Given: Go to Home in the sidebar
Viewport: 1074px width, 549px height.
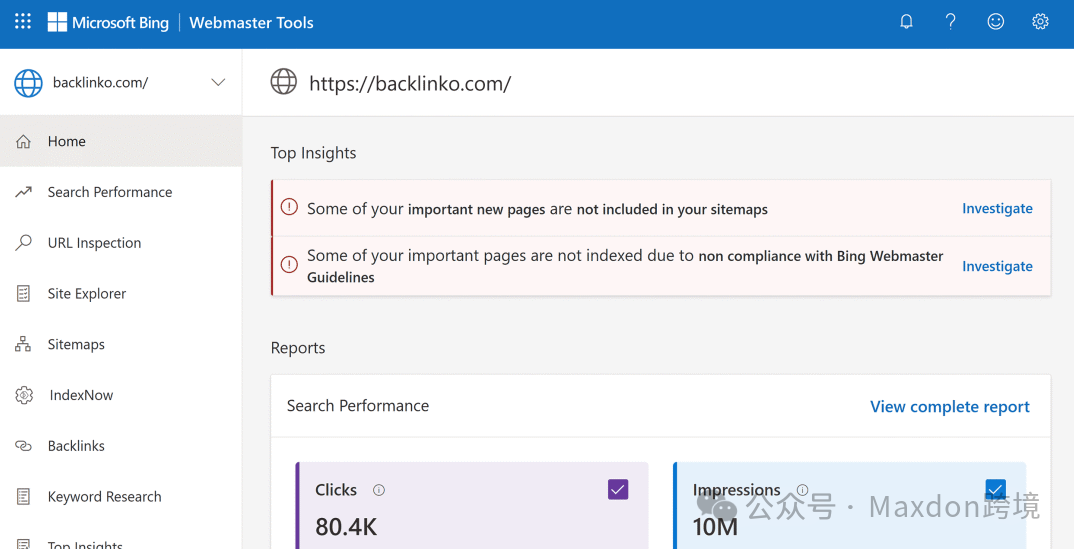Looking at the screenshot, I should point(121,142).
